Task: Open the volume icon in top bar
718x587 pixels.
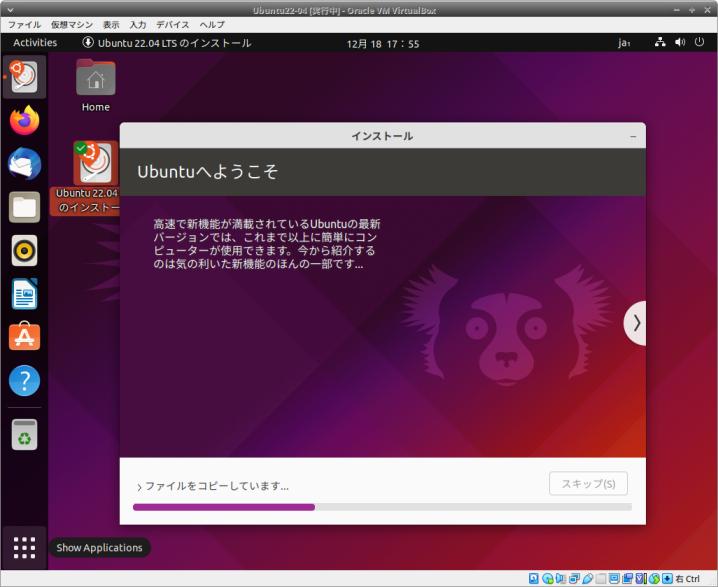Action: (680, 43)
